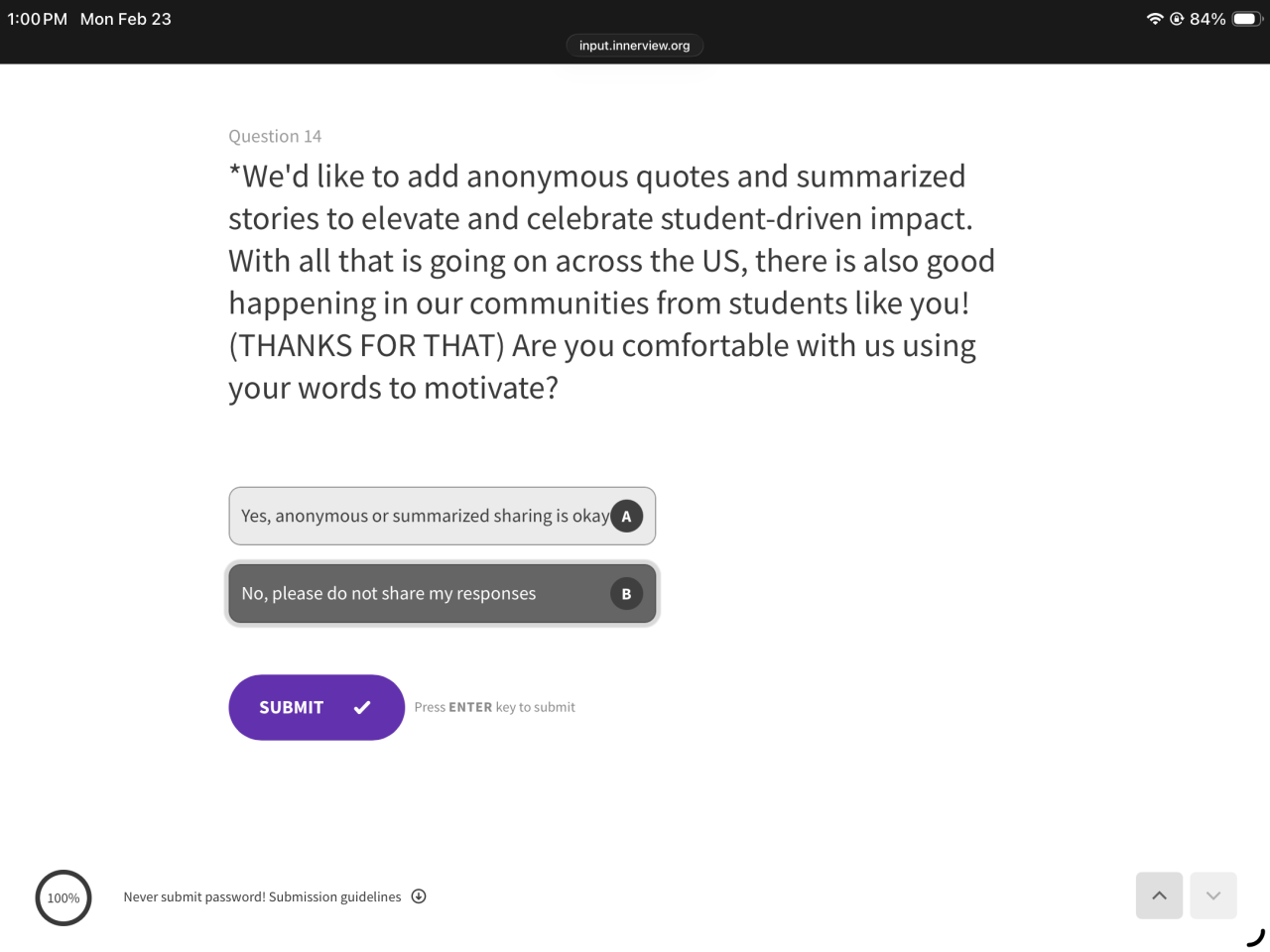
Task: Go to next question with down chevron
Action: point(1212,895)
